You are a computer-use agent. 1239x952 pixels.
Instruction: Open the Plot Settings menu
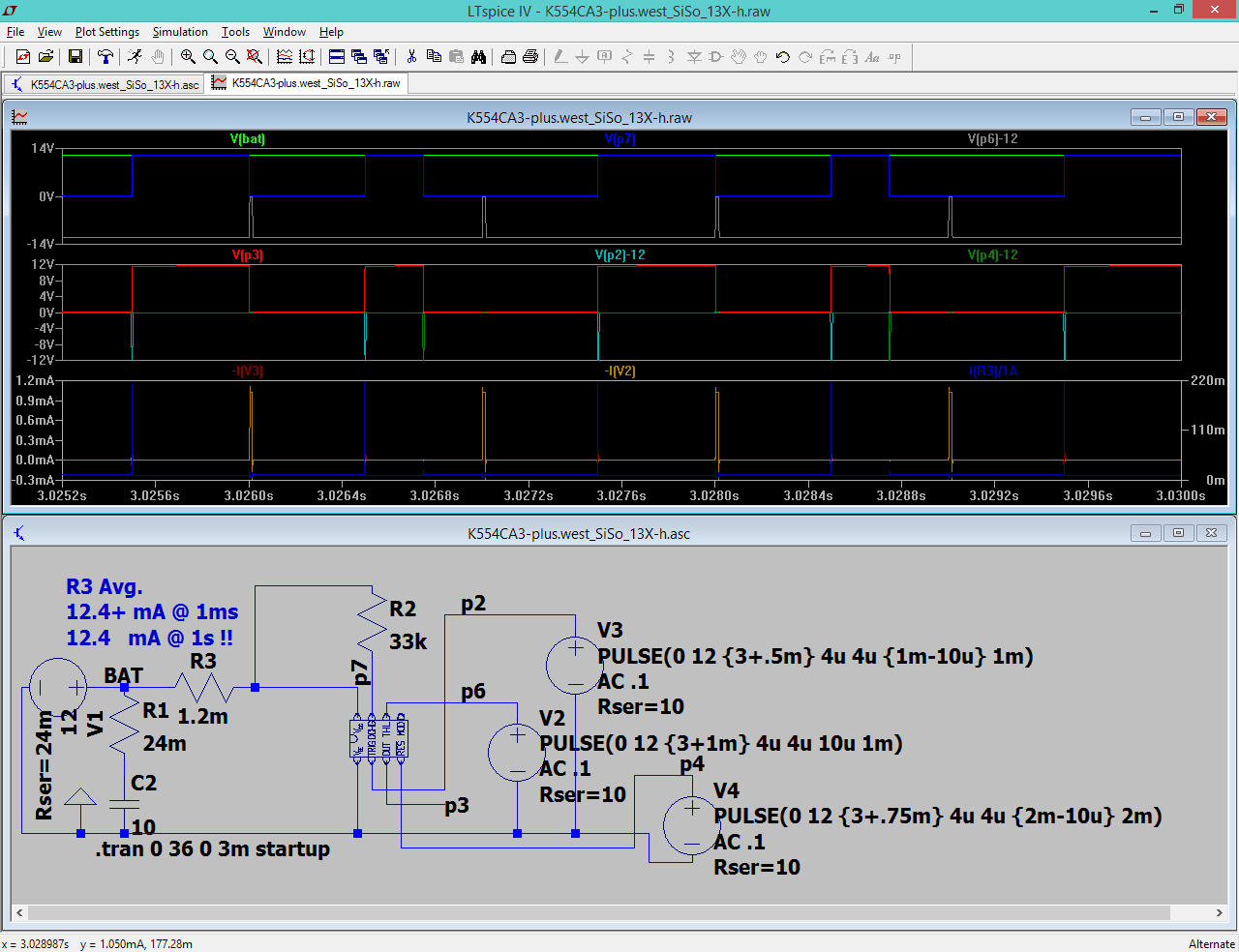pyautogui.click(x=107, y=32)
